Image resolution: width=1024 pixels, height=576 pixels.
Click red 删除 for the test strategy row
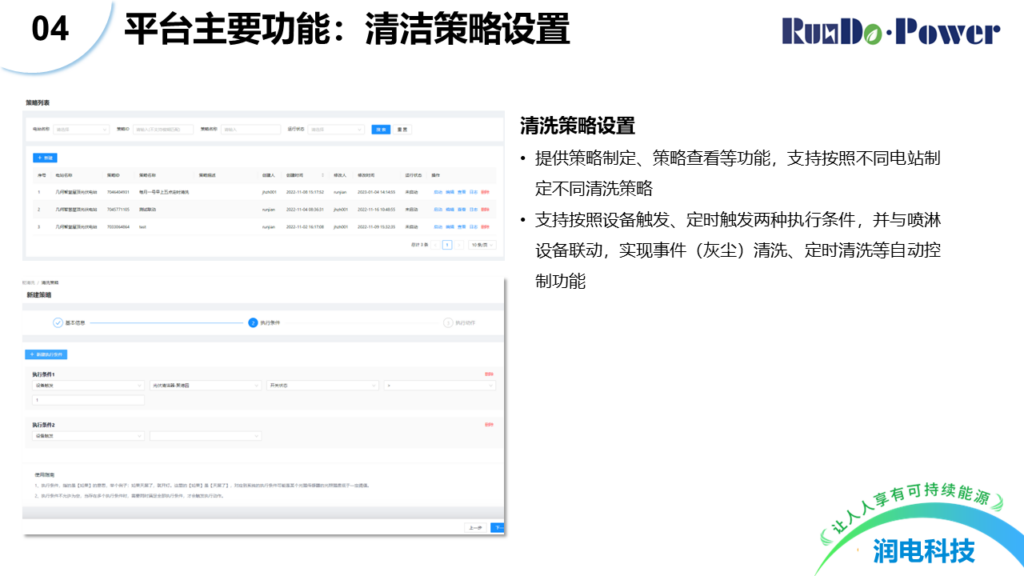(x=485, y=227)
